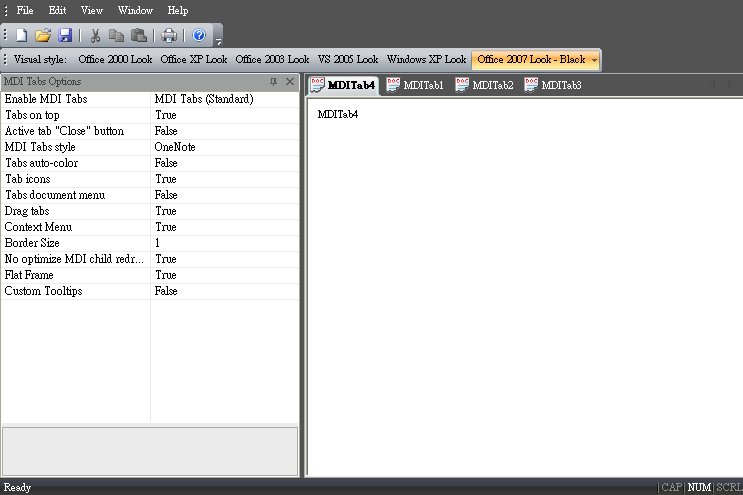Open the File menu
This screenshot has height=495, width=743.
click(x=25, y=10)
